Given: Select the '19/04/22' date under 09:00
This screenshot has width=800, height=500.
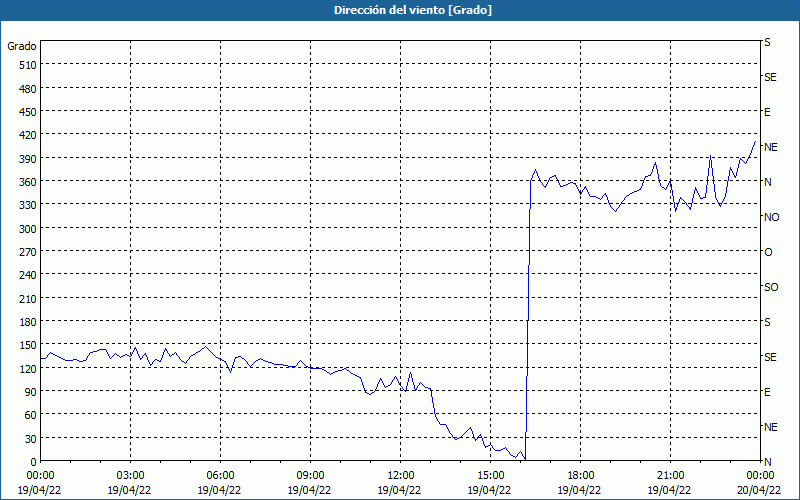Looking at the screenshot, I should click(310, 491).
